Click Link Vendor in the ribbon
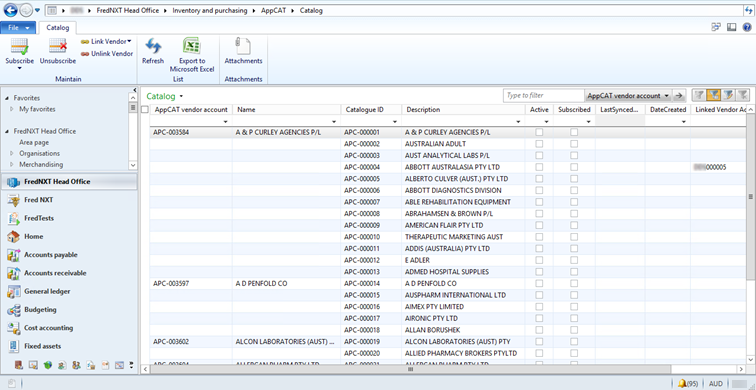The image size is (756, 390). (x=107, y=41)
